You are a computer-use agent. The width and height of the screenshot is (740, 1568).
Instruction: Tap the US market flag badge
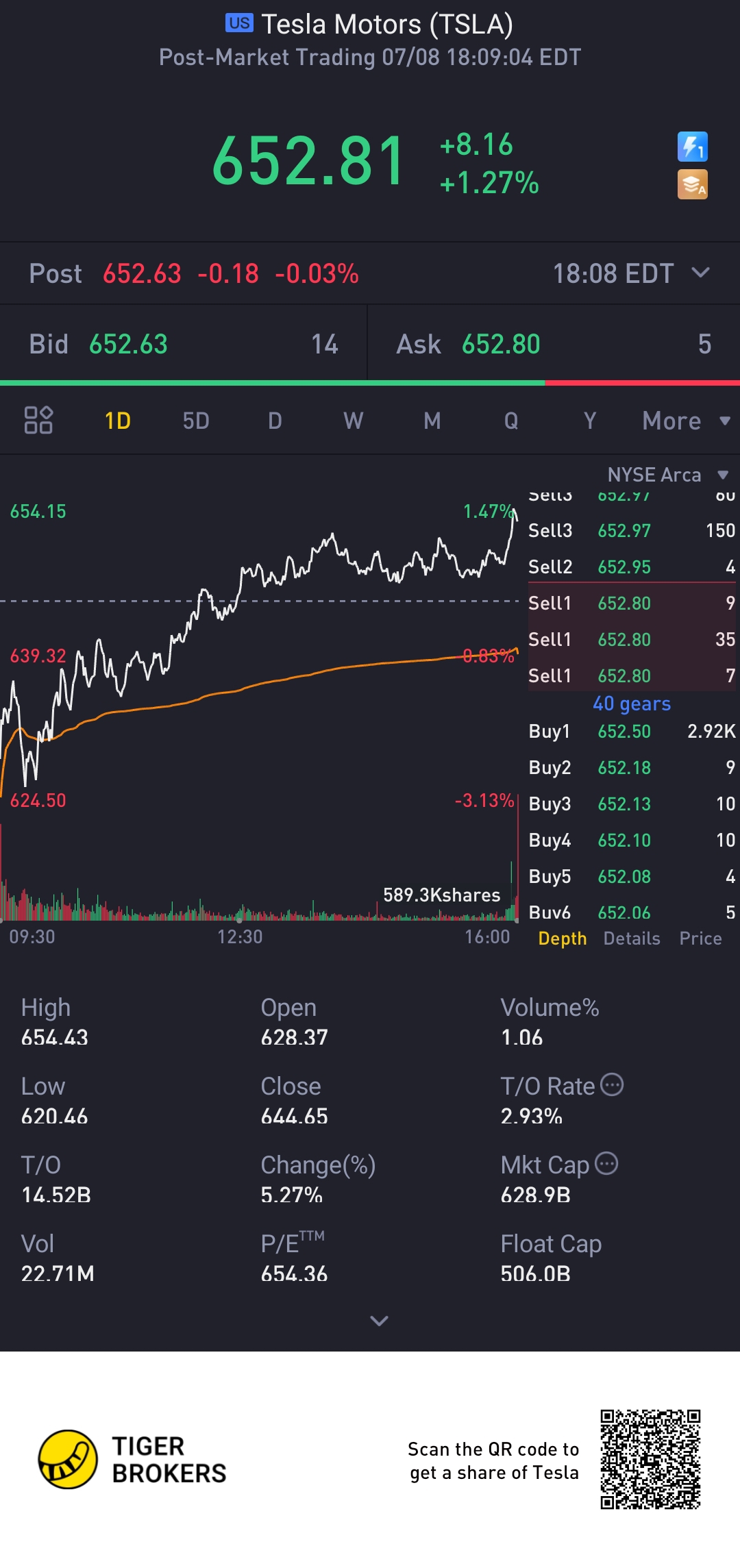click(239, 23)
